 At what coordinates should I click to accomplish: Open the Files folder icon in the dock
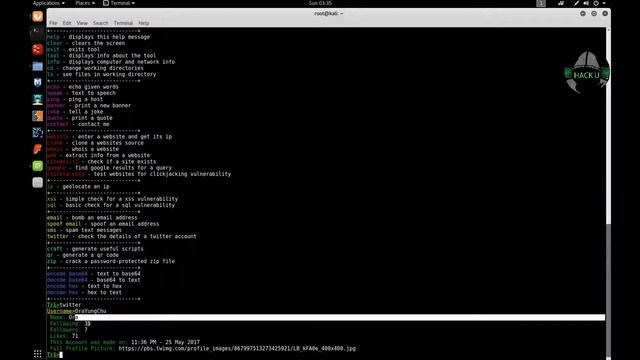coord(38,66)
